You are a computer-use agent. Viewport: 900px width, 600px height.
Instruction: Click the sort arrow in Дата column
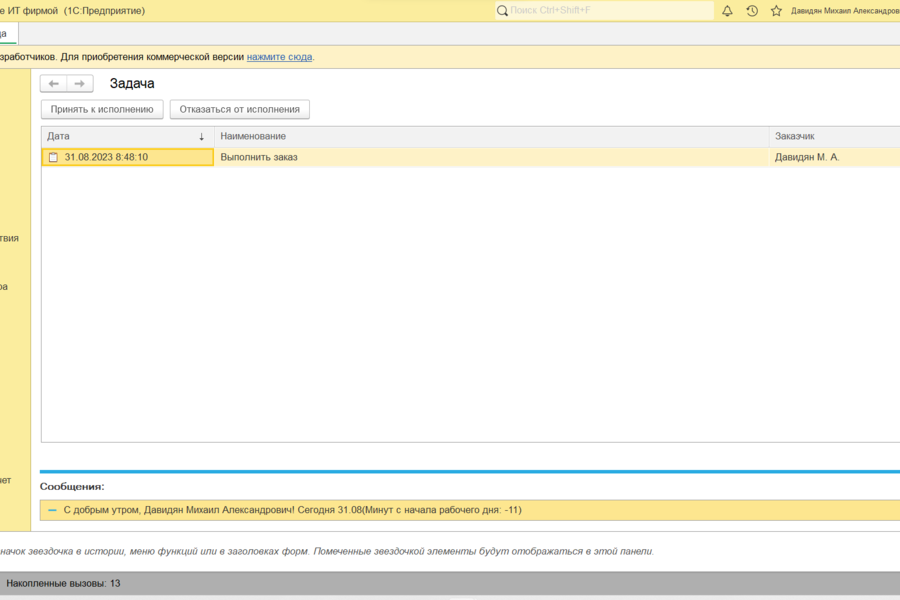pyautogui.click(x=201, y=136)
